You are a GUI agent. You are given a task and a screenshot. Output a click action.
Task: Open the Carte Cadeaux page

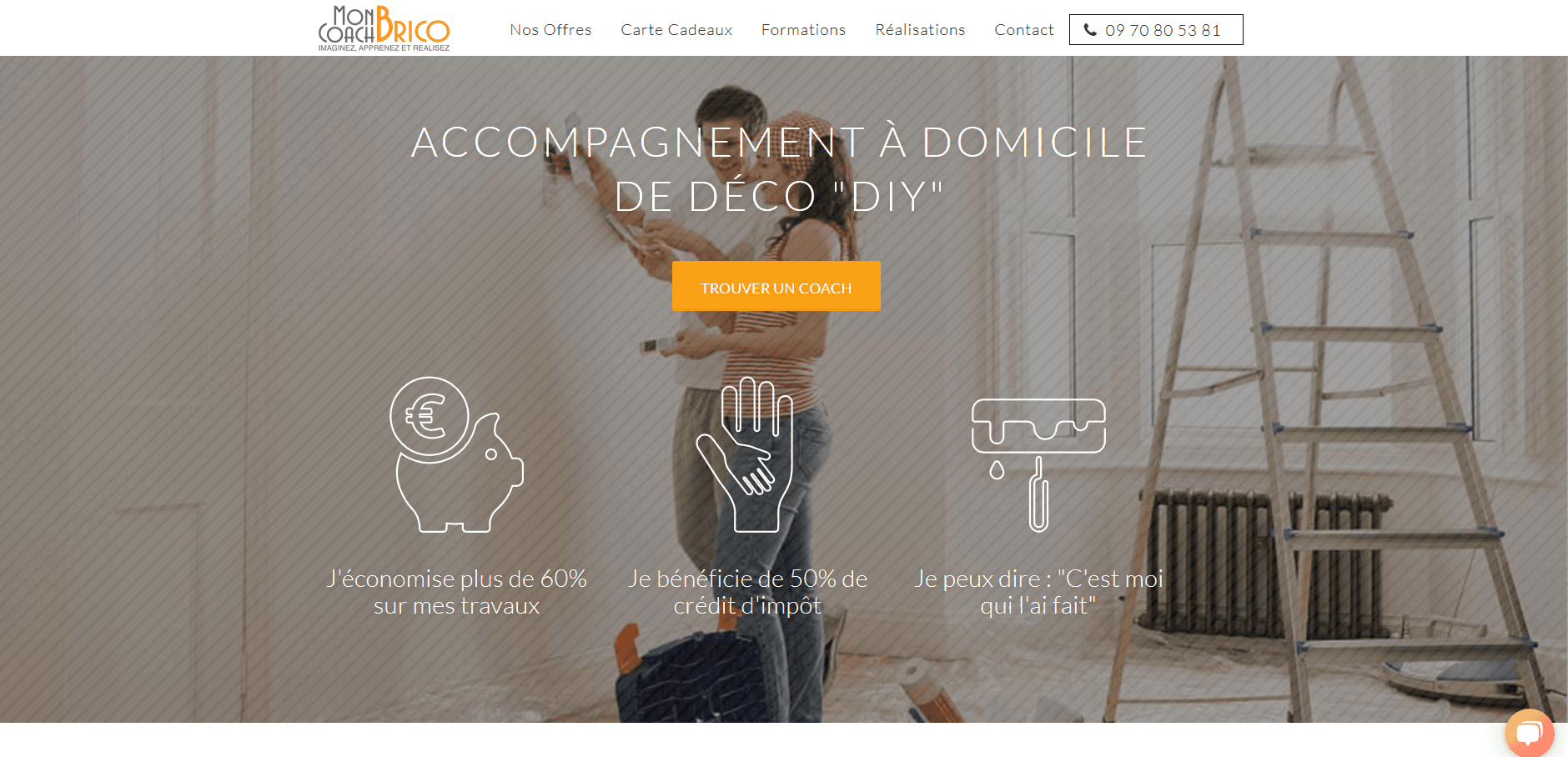[x=676, y=30]
